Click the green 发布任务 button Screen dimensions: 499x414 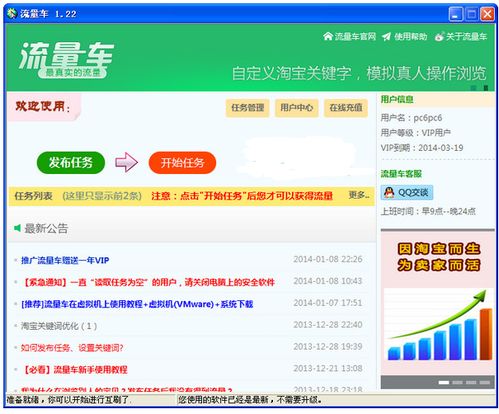71,163
